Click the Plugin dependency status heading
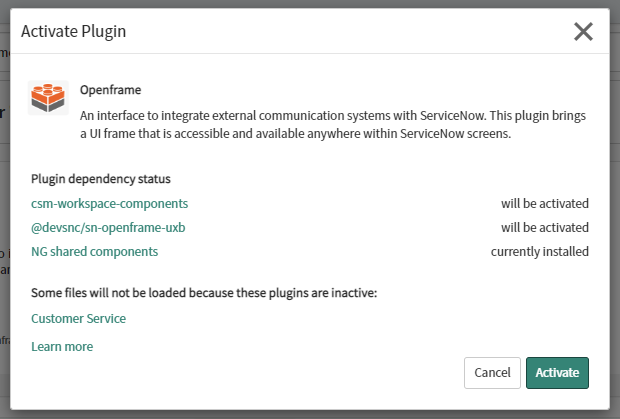The width and height of the screenshot is (620, 419). [x=100, y=179]
